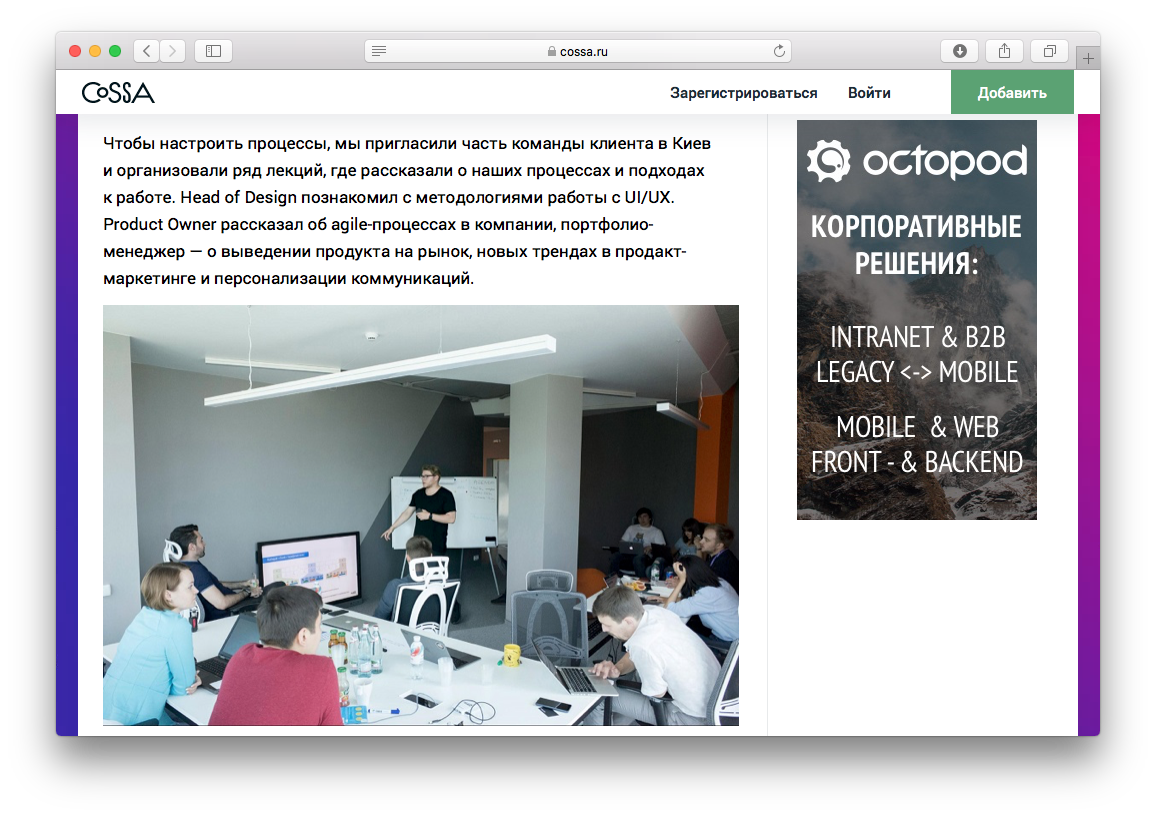Click the Войти link
Image resolution: width=1156 pixels, height=816 pixels.
tap(869, 93)
